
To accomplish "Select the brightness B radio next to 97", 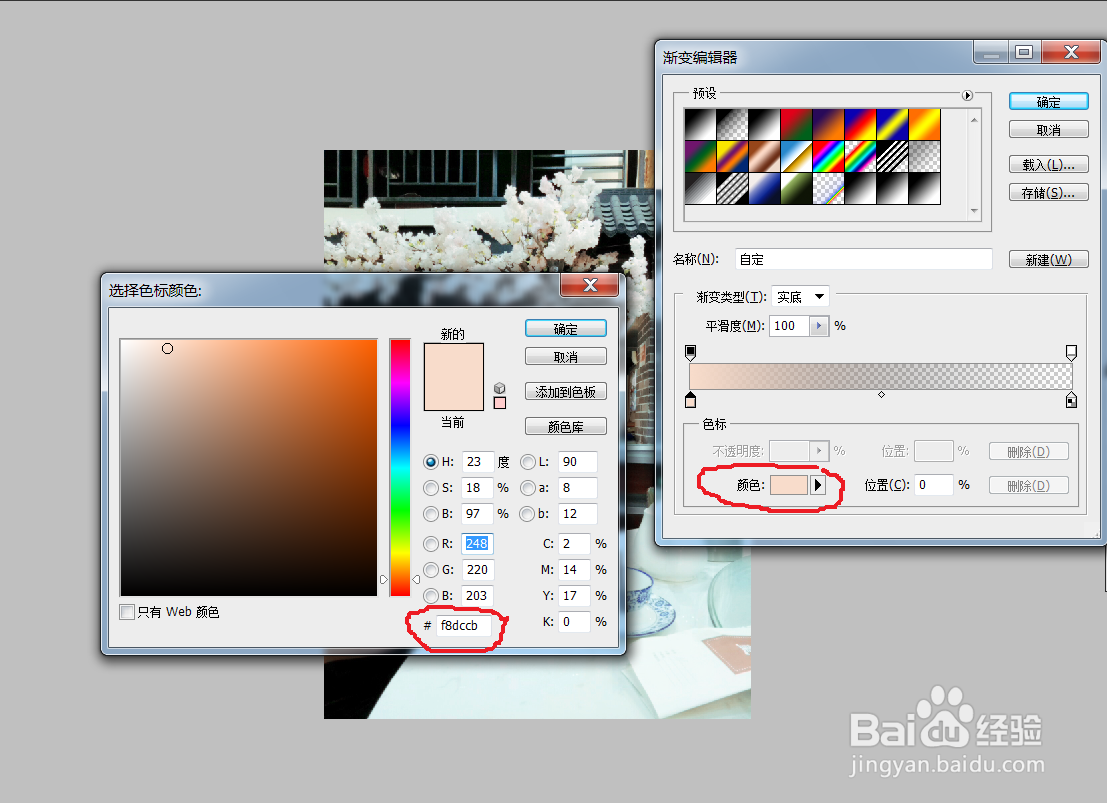I will (x=431, y=514).
